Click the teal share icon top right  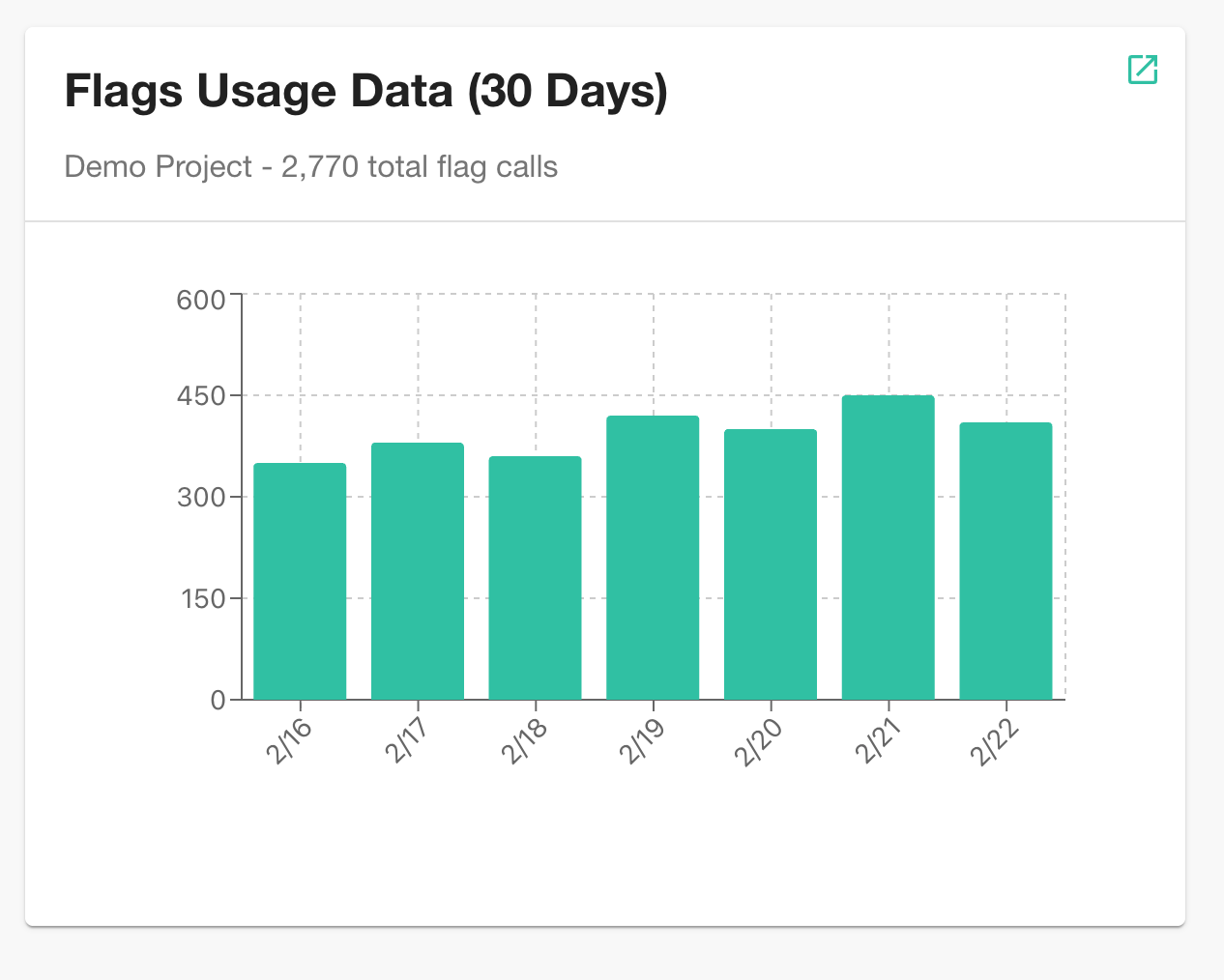pos(1143,70)
